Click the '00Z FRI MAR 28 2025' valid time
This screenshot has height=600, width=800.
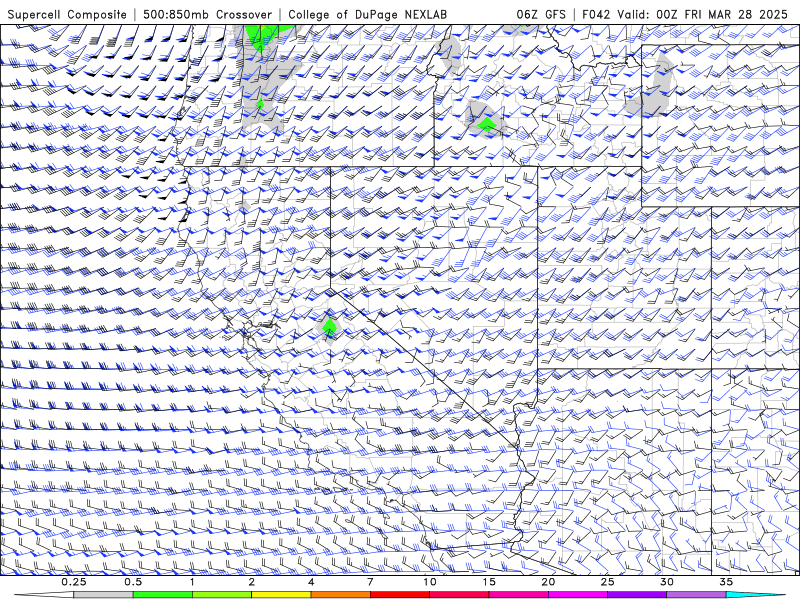coord(722,14)
